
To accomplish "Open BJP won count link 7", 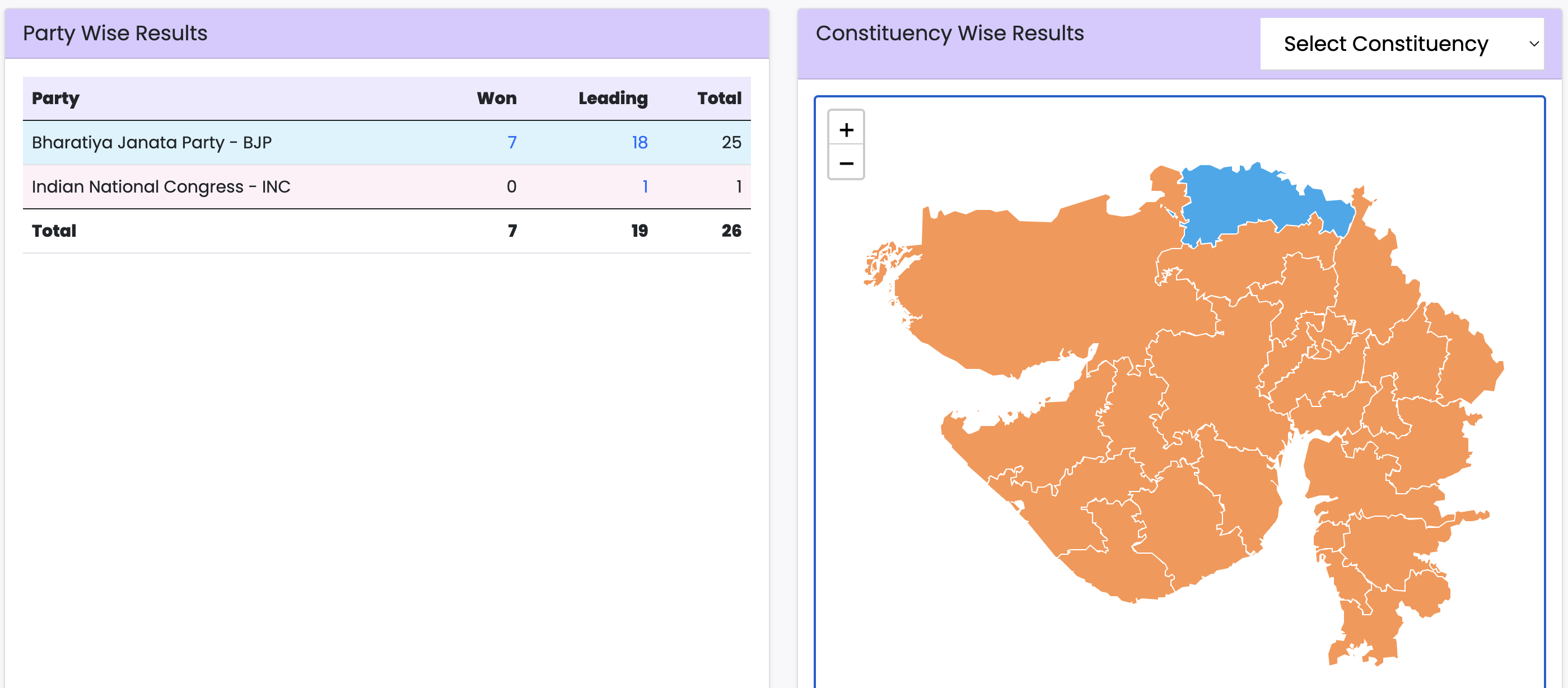I will point(512,142).
